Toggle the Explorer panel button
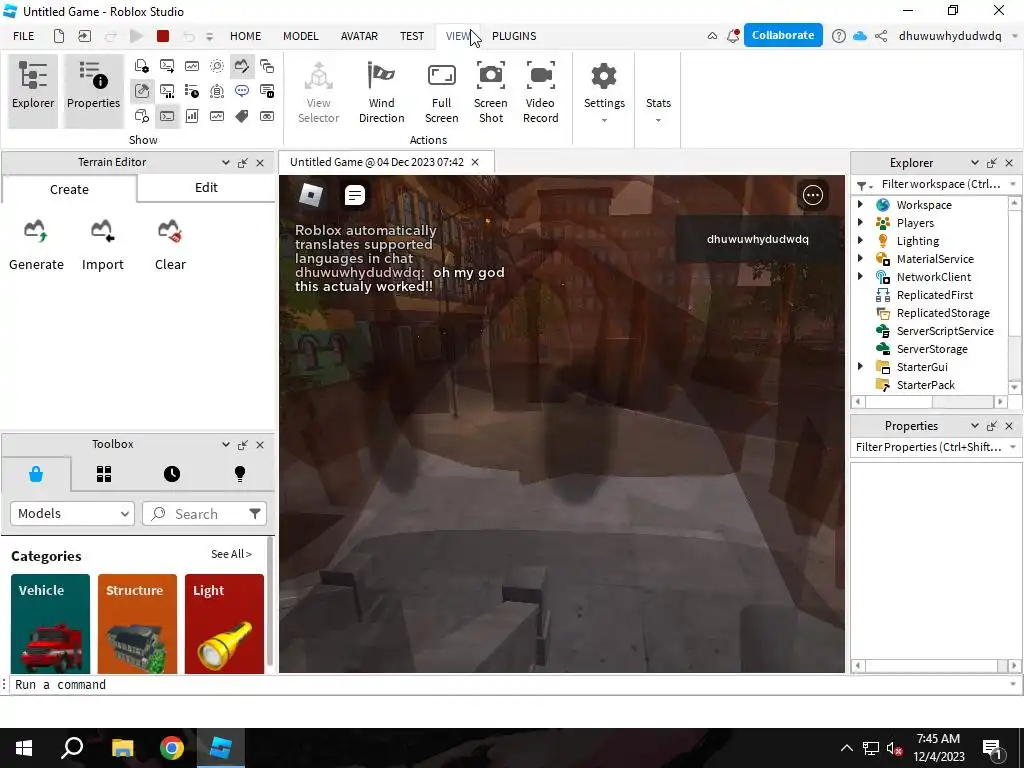The width and height of the screenshot is (1024, 768). coord(33,91)
